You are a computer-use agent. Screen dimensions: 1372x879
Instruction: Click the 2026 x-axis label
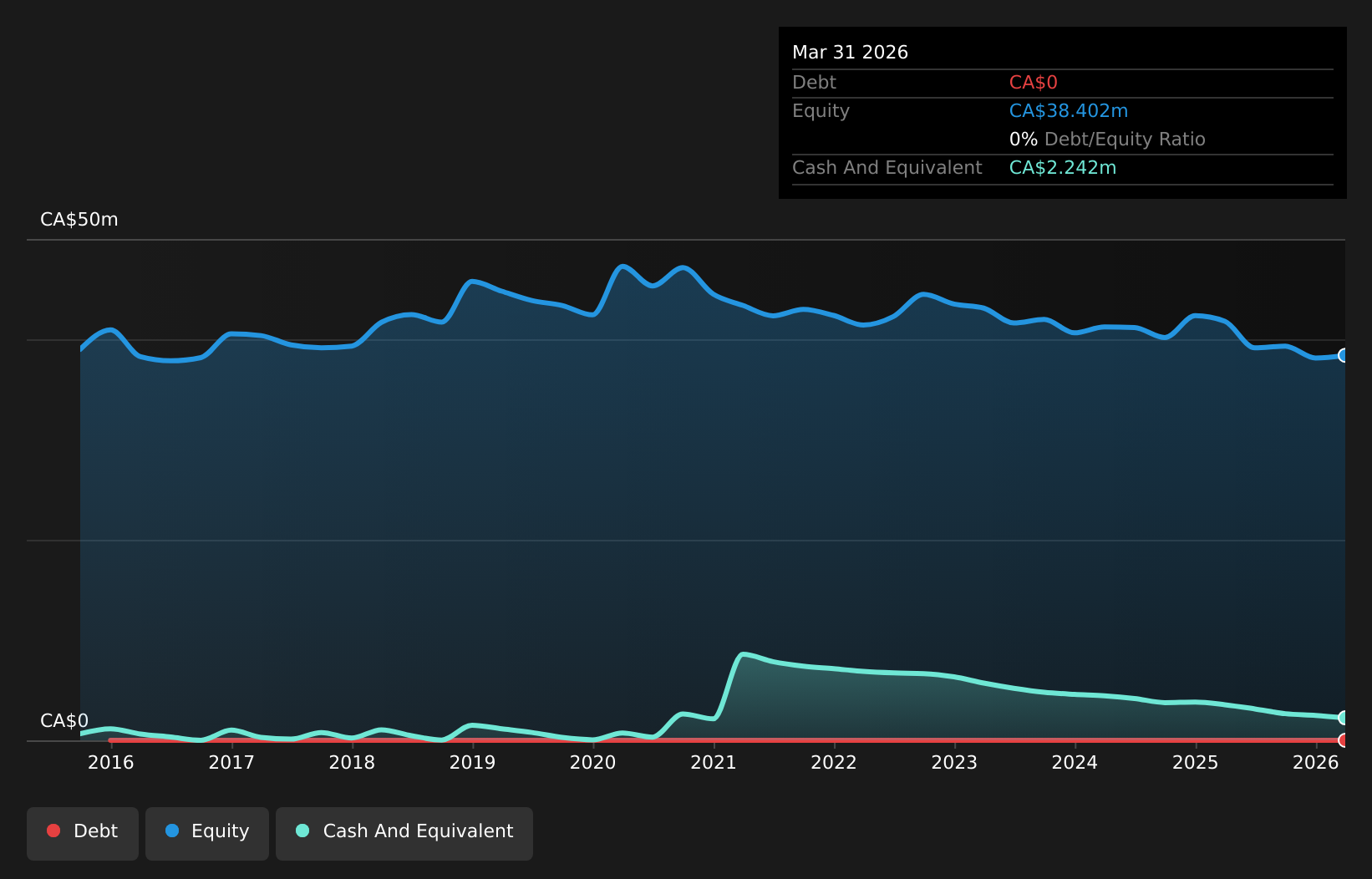1316,762
